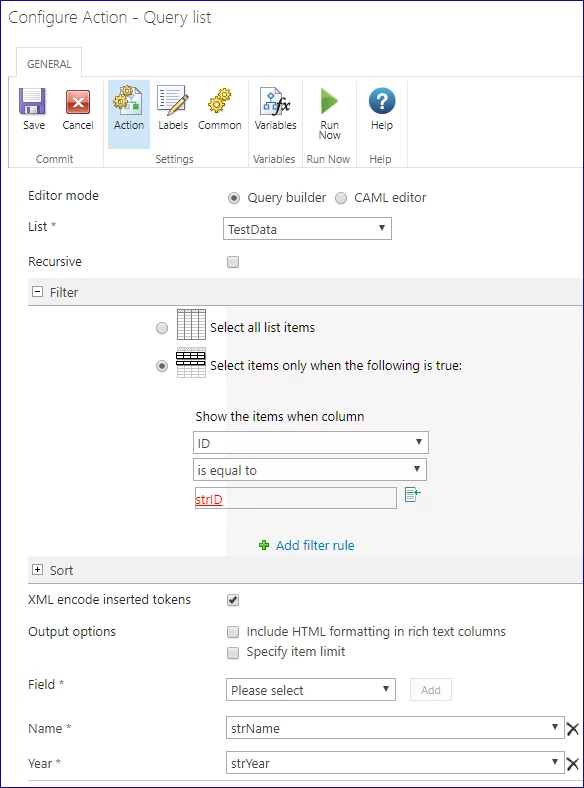This screenshot has width=584, height=788.
Task: Open the TestData list dropdown
Action: pyautogui.click(x=307, y=229)
